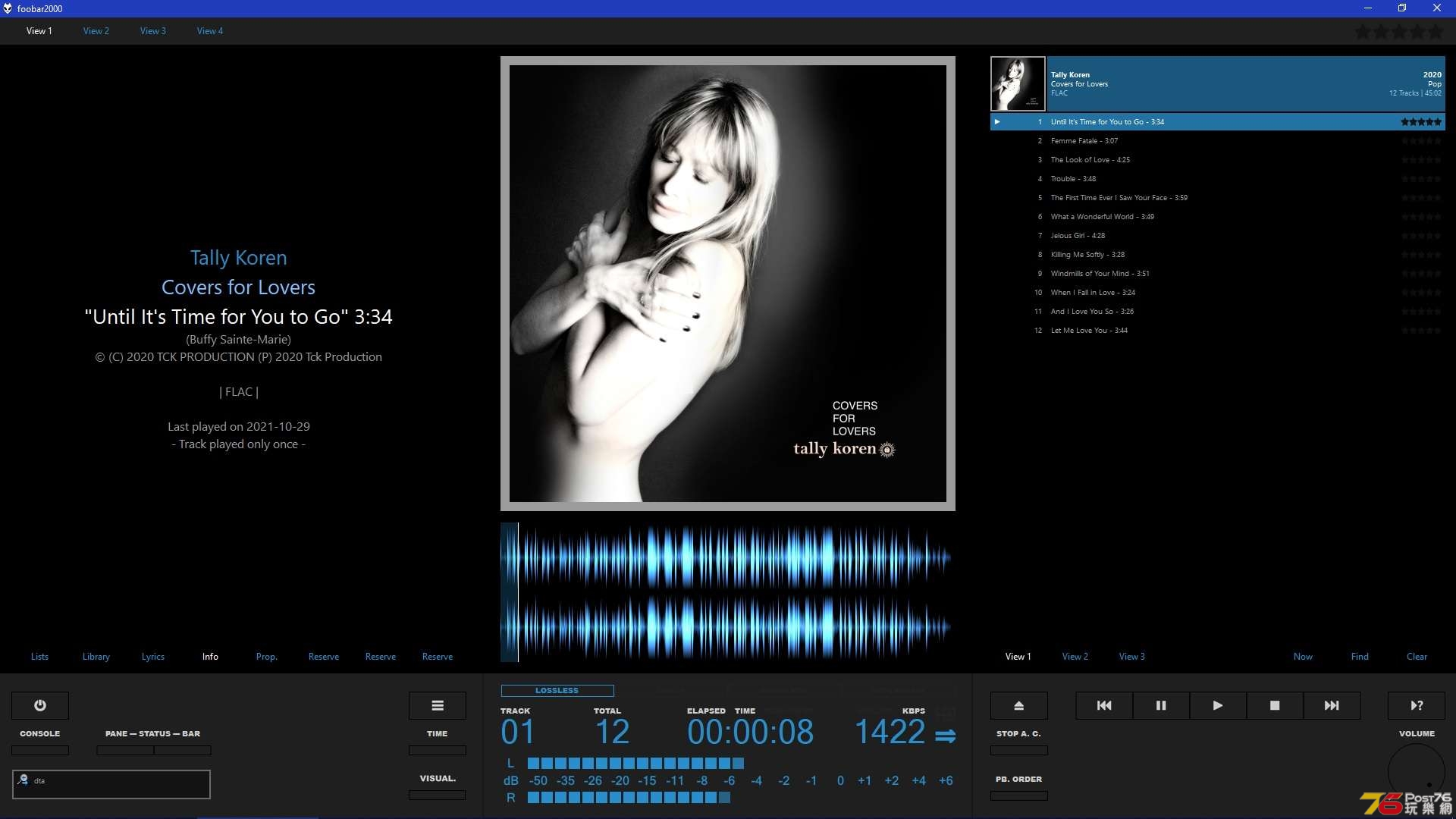The image size is (1456, 819).
Task: Click the double-arrow icon beside 1422 kbps
Action: point(946,736)
